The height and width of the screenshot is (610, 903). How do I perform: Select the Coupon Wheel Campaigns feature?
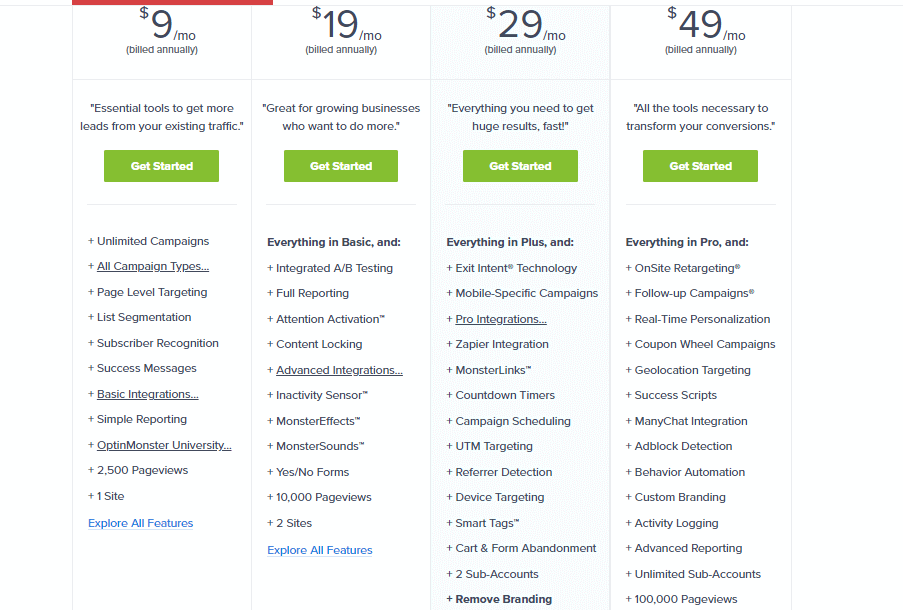click(704, 343)
